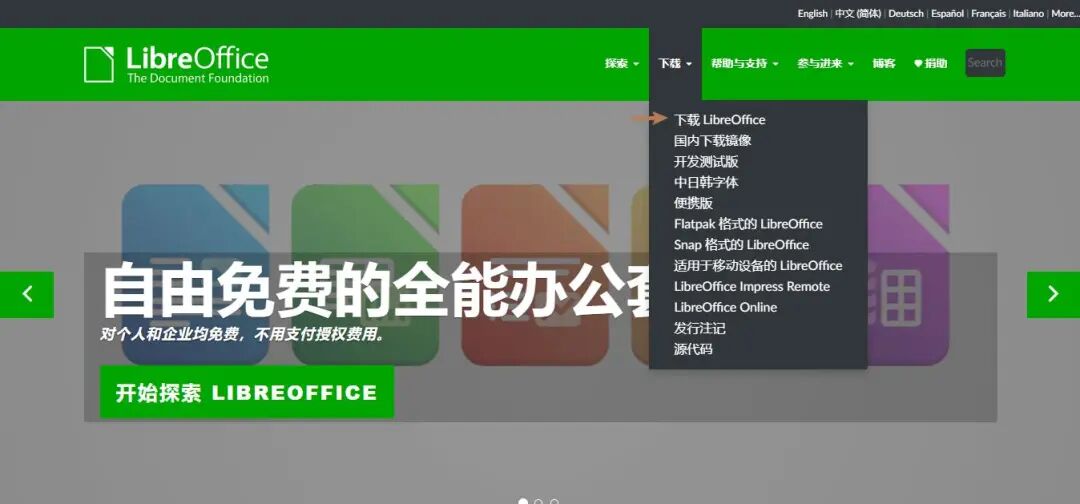Click the LibreOffice logo in the header
Viewport: 1080px width, 504px height.
pos(176,65)
